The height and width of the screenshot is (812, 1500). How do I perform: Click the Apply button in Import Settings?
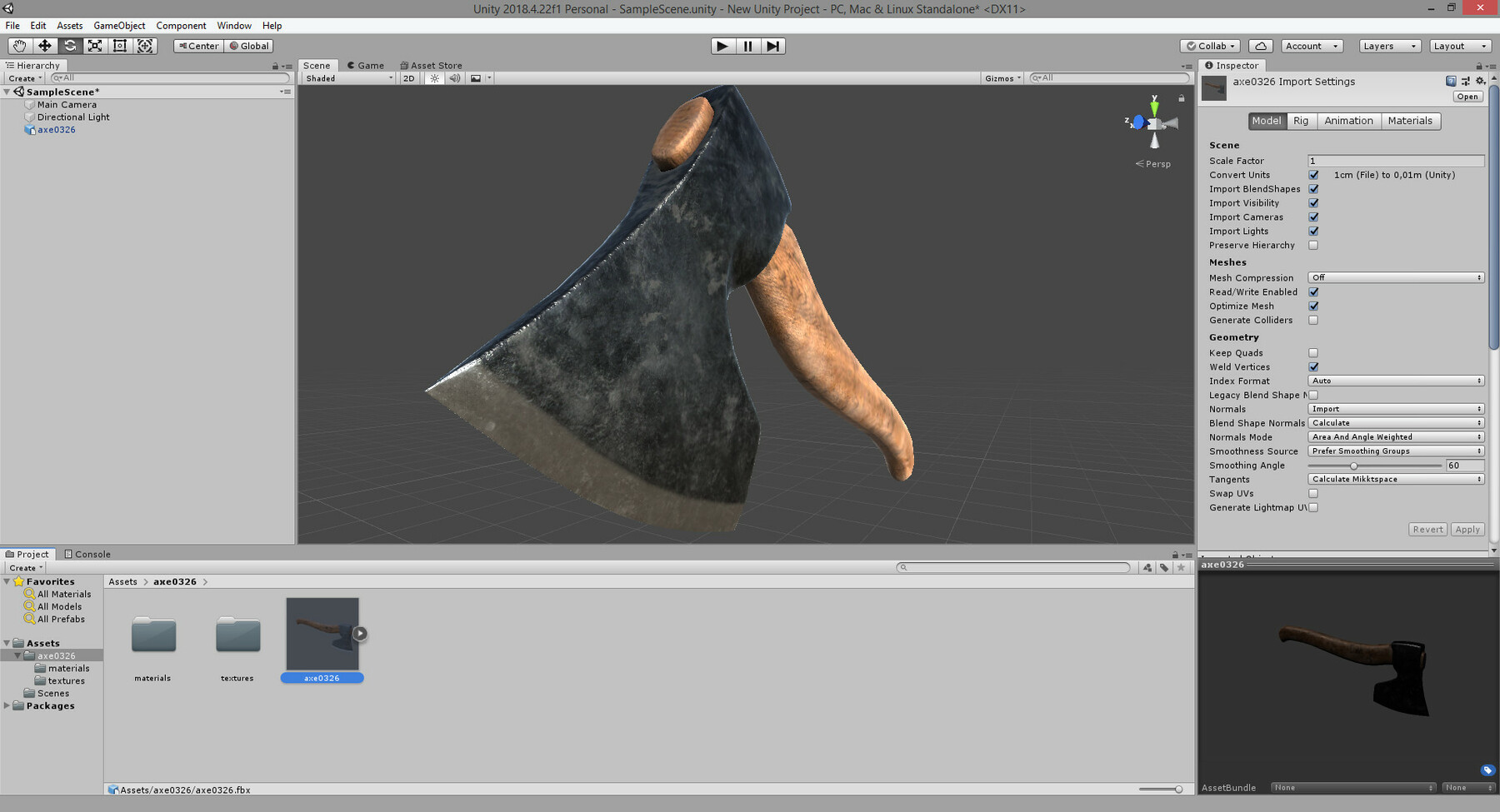point(1467,529)
